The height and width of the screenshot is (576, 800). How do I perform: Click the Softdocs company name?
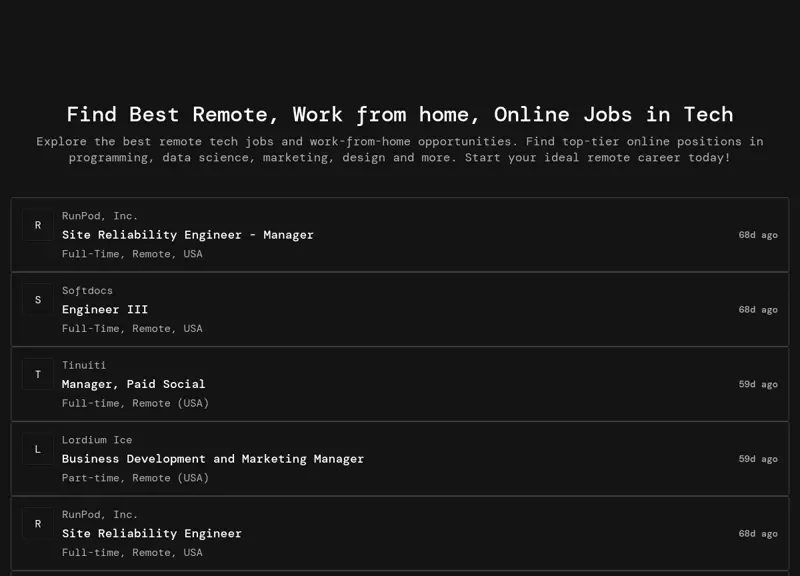(89, 290)
